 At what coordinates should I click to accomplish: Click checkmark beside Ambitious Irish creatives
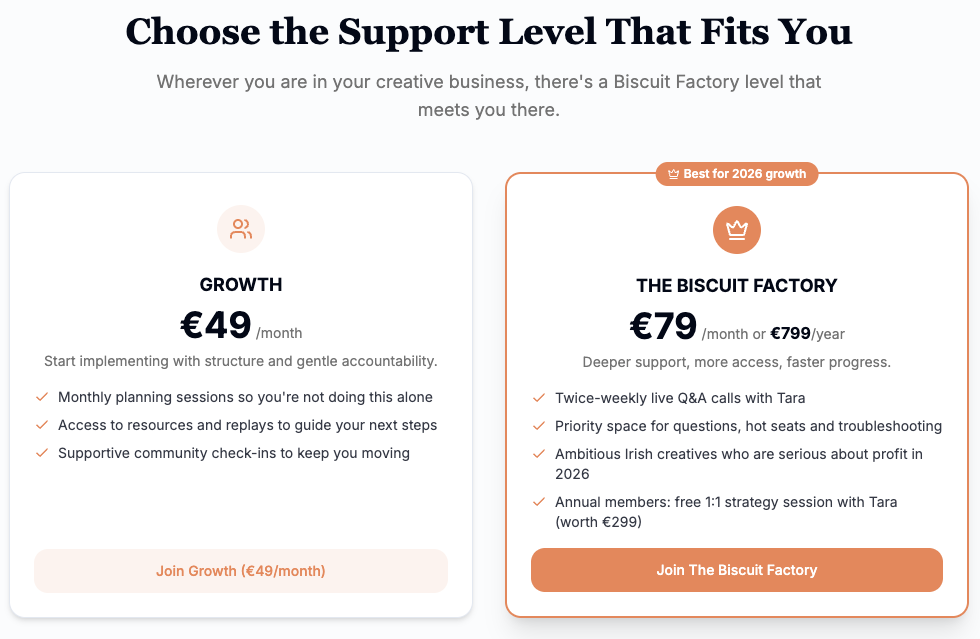point(539,454)
